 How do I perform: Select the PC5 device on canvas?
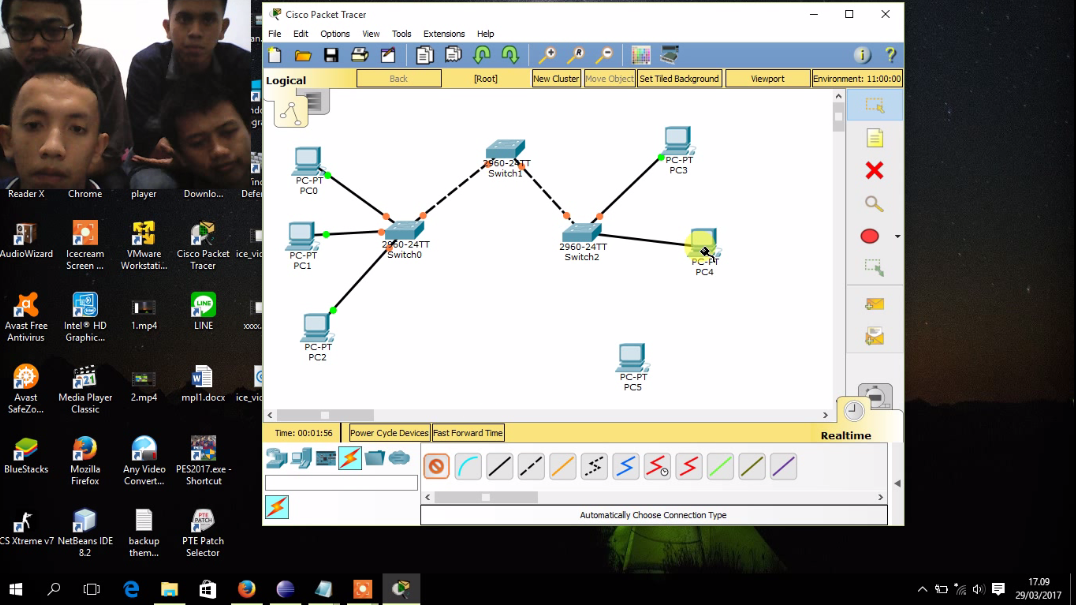pyautogui.click(x=631, y=358)
